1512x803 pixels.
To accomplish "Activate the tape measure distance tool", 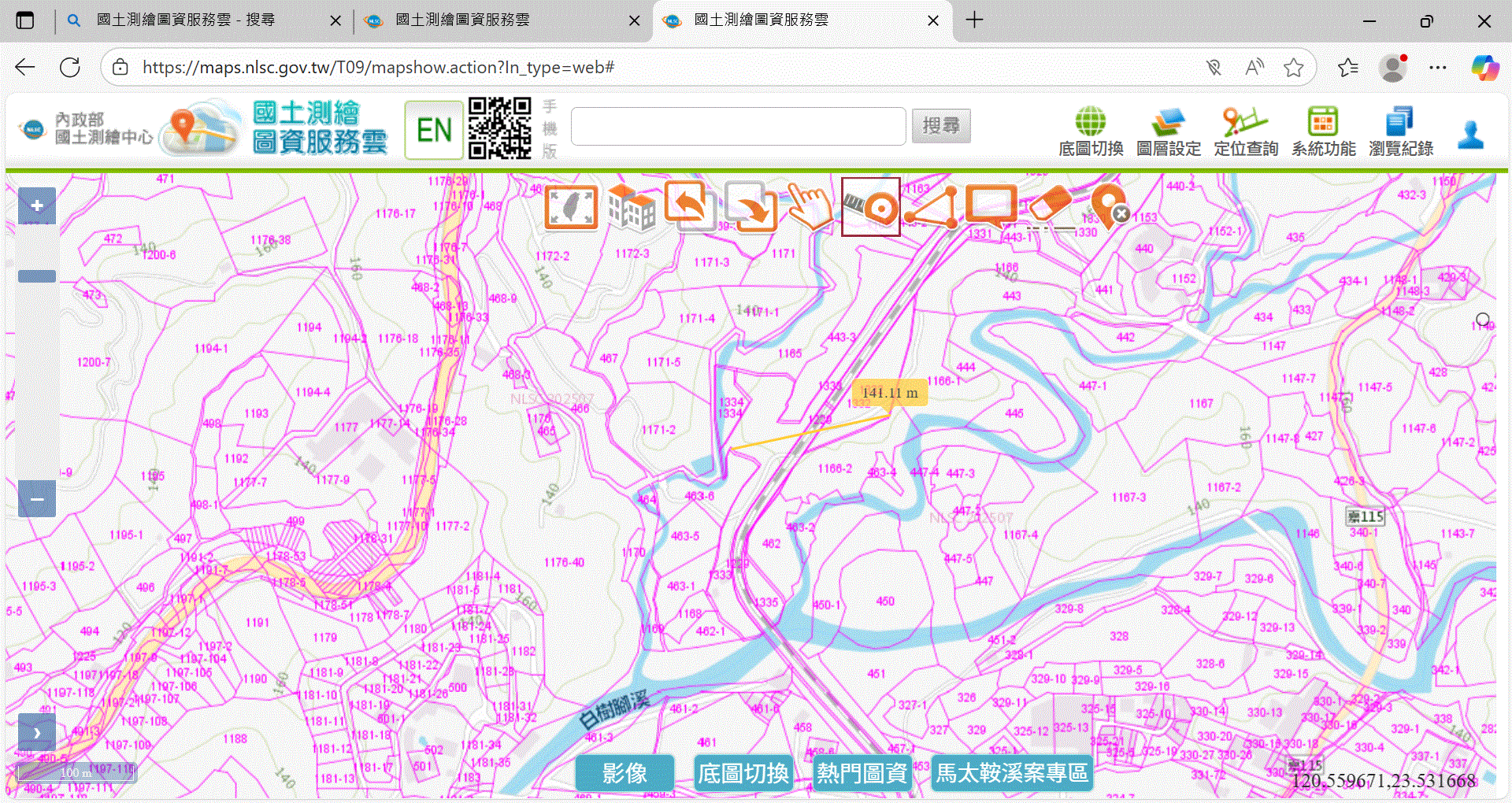I will click(870, 207).
